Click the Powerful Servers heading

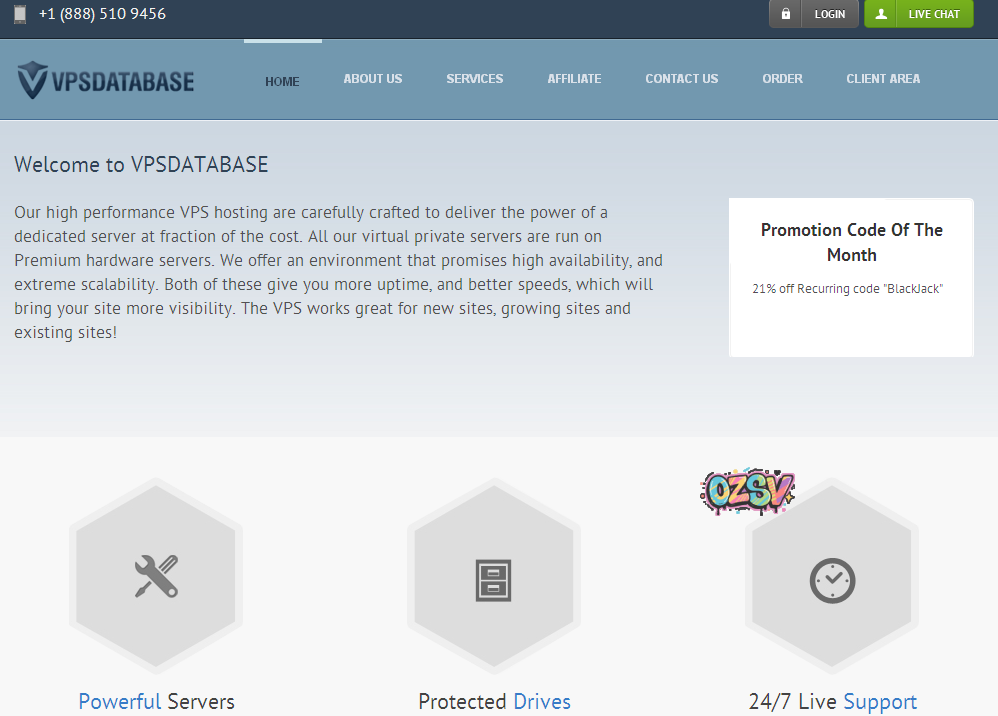[x=156, y=701]
